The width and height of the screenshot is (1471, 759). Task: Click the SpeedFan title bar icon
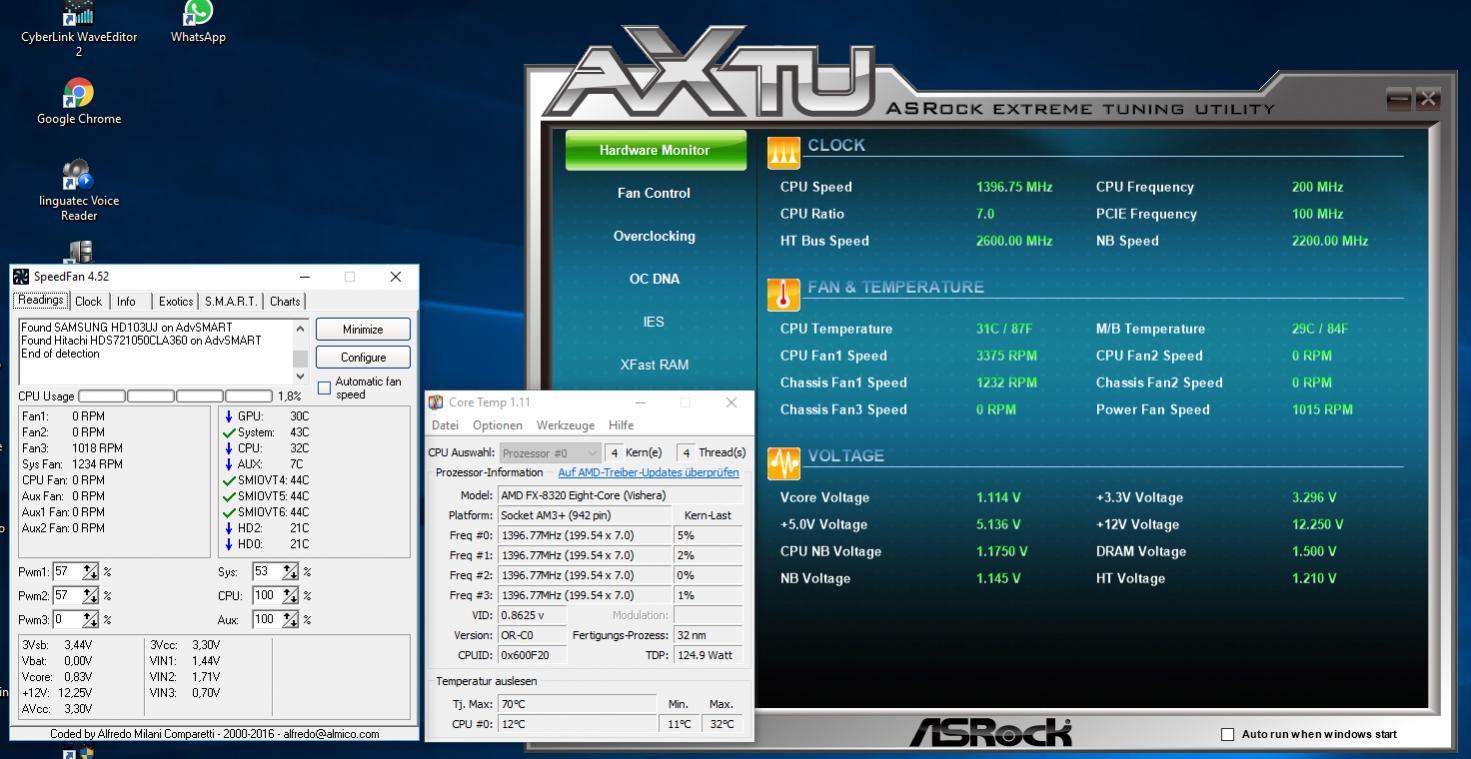point(21,277)
